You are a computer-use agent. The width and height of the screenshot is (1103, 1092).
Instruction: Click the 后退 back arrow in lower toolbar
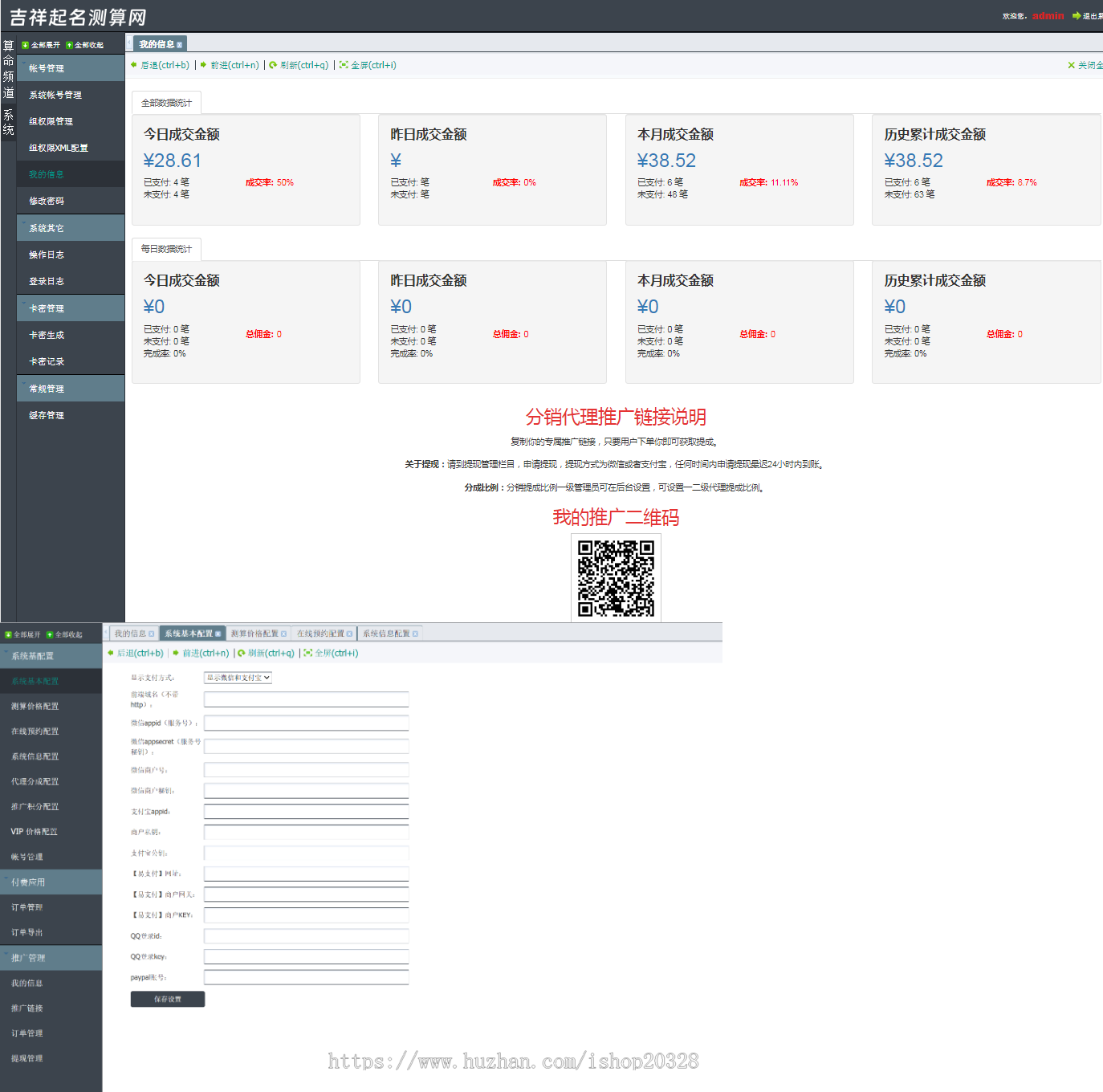click(x=111, y=653)
